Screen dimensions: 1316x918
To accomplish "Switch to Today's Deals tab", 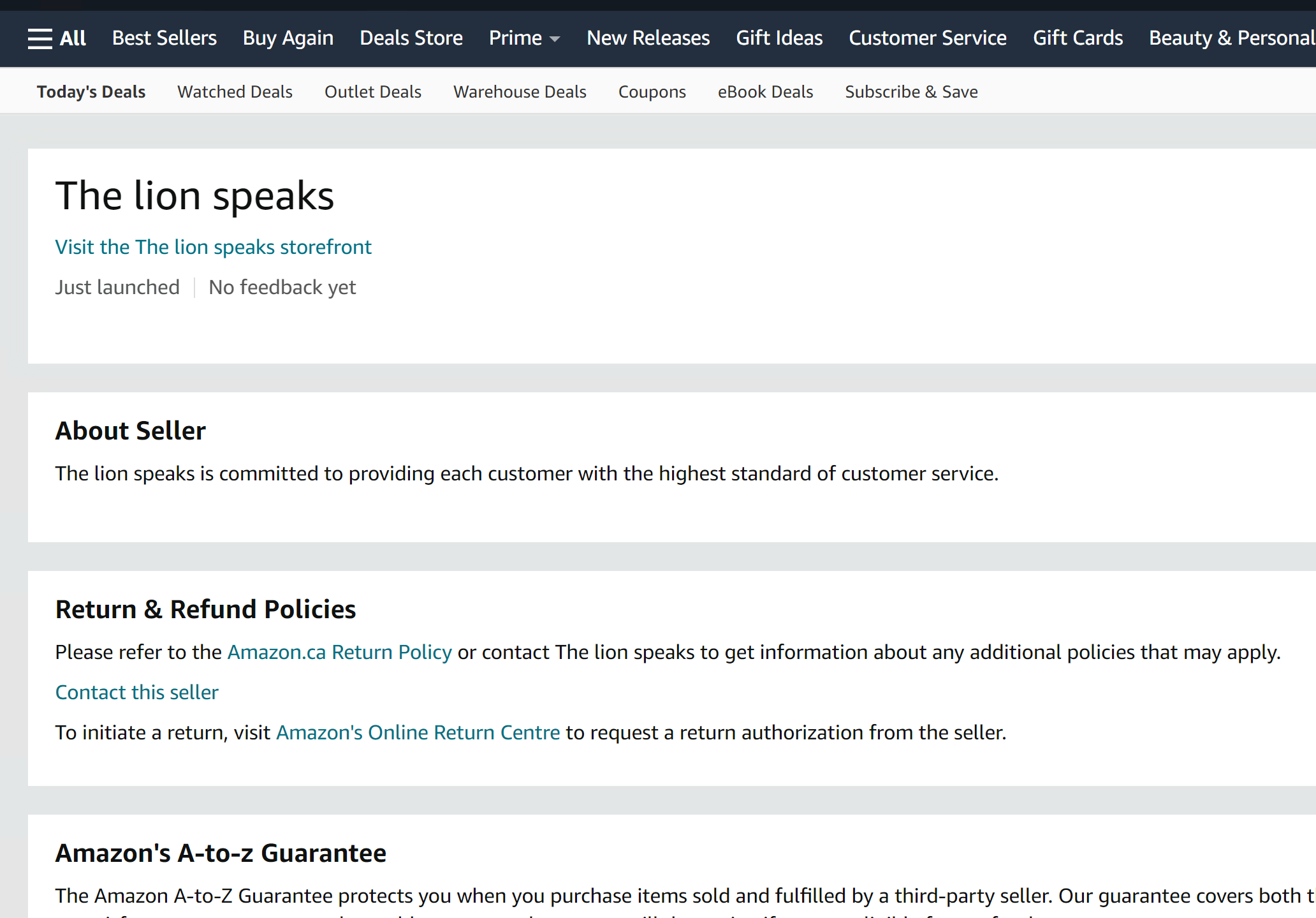I will pyautogui.click(x=91, y=92).
